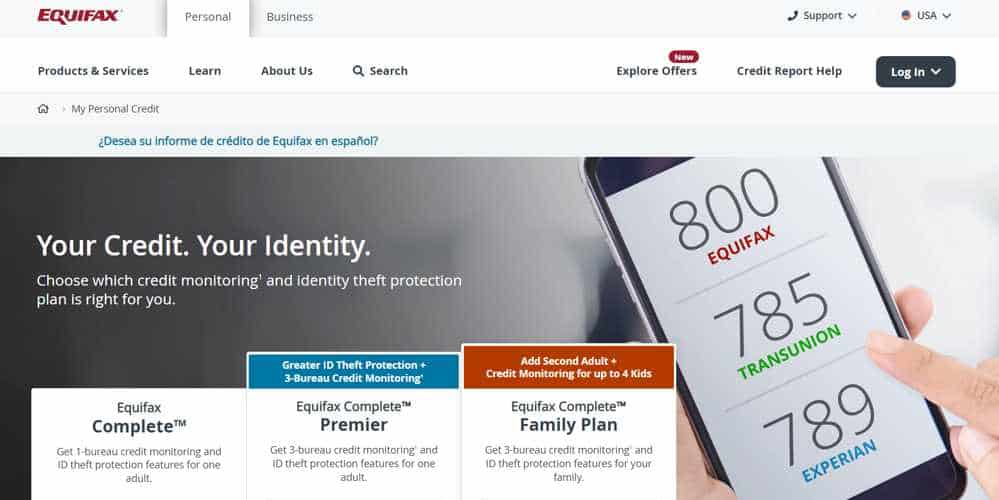999x500 pixels.
Task: Click the My Personal Credit breadcrumb
Action: pos(115,109)
